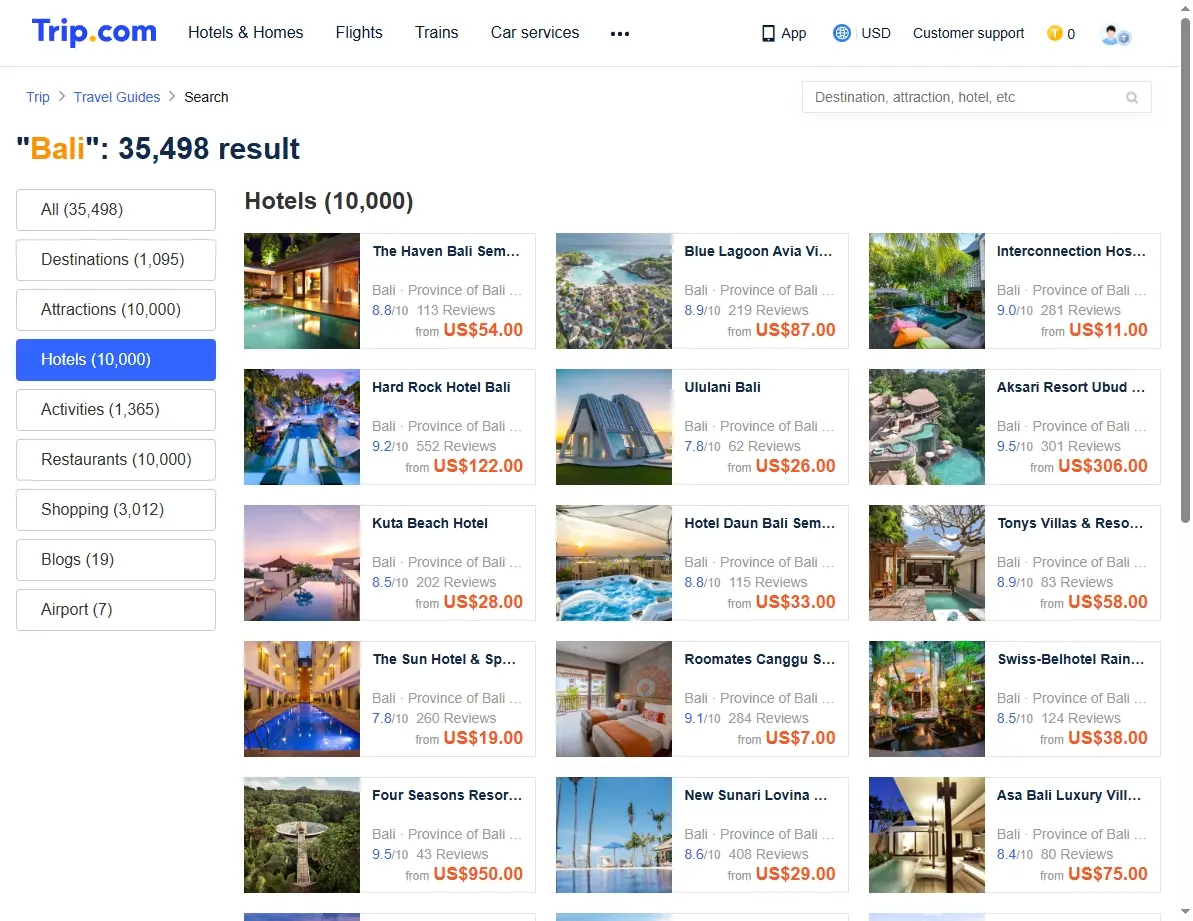Select the Airport (7) filter
1193x921 pixels.
[x=116, y=610]
